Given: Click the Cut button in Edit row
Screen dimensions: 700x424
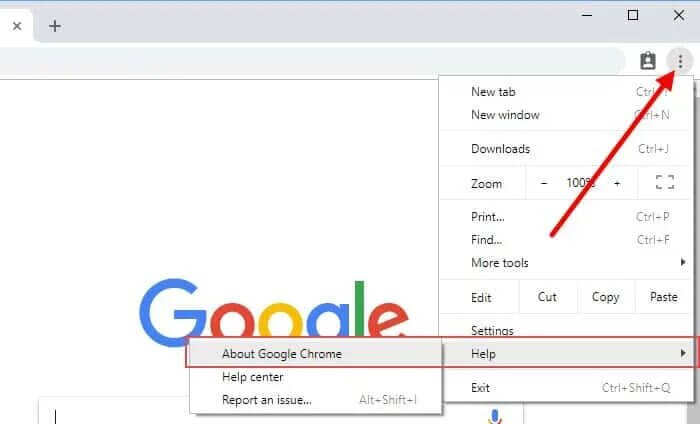Looking at the screenshot, I should 547,297.
